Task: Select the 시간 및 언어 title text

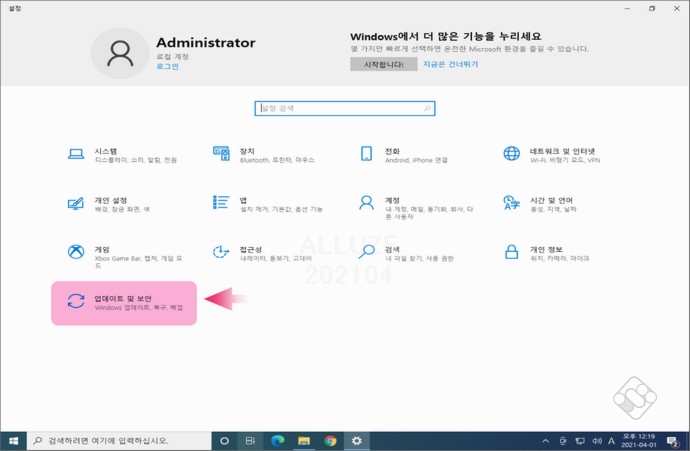Action: click(x=551, y=200)
